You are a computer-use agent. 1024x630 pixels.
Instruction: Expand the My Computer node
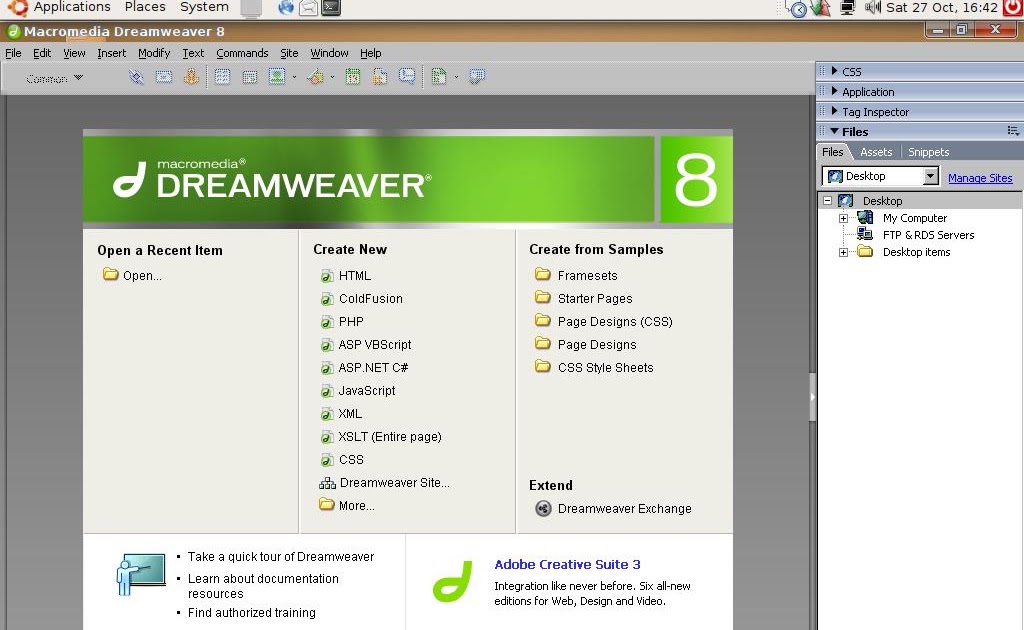coord(844,218)
